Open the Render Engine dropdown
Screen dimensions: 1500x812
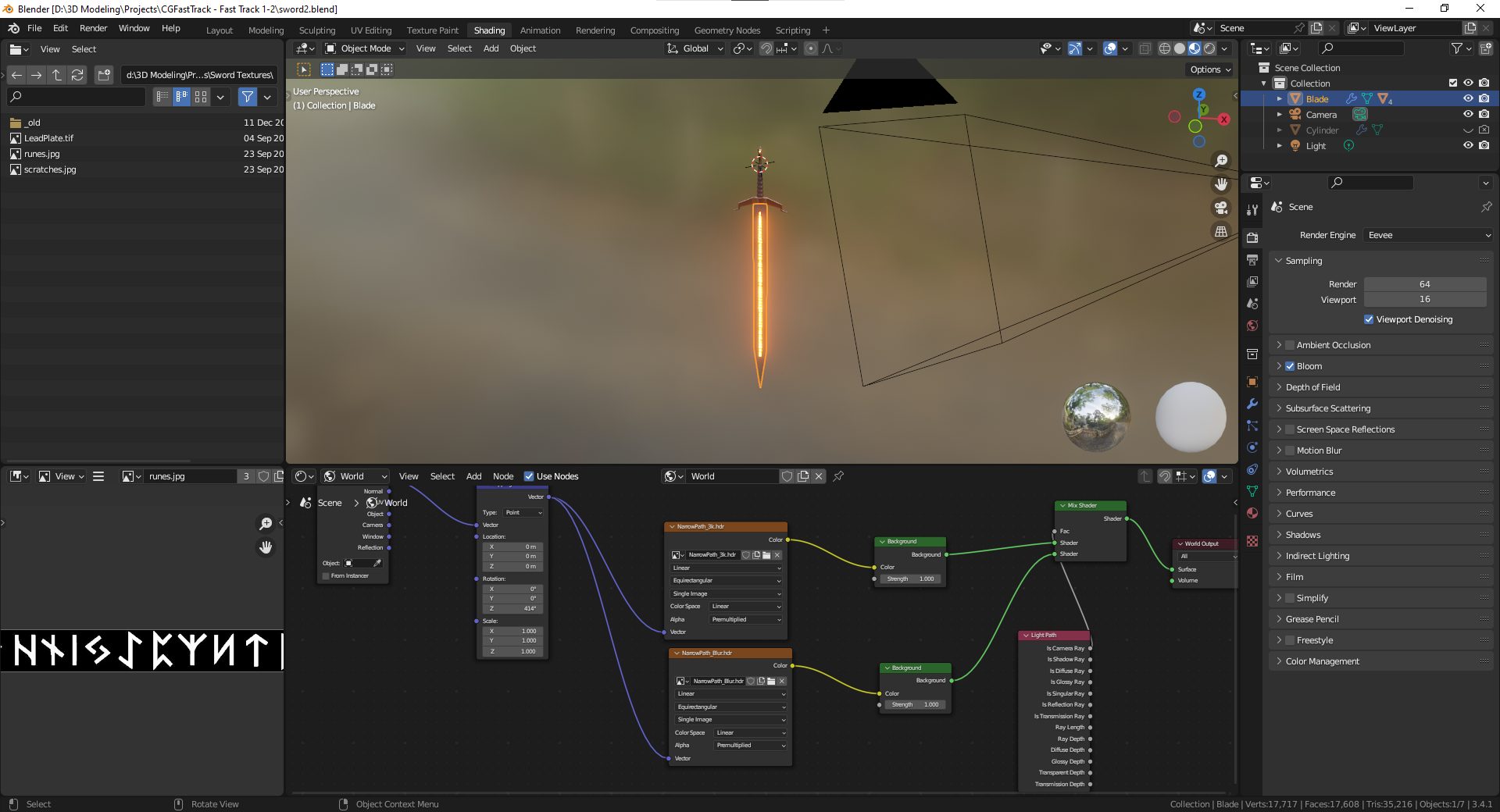tap(1428, 235)
